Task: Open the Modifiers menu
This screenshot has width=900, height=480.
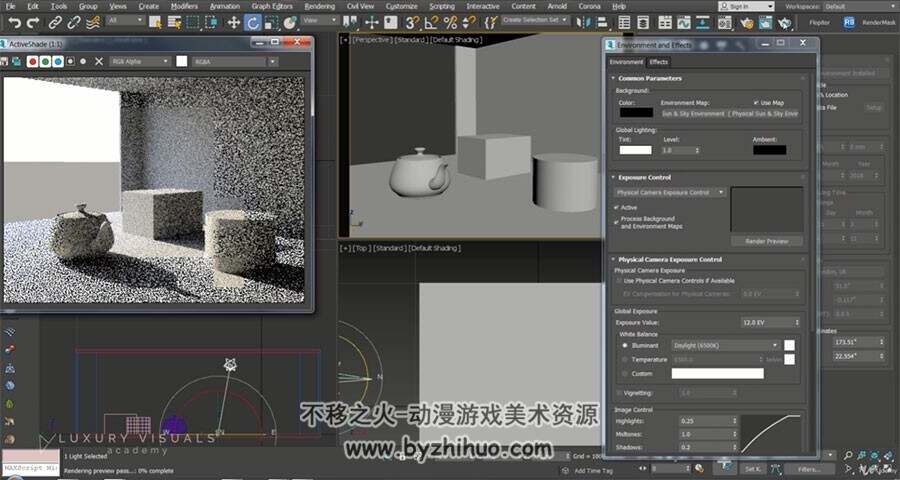Action: click(x=184, y=6)
